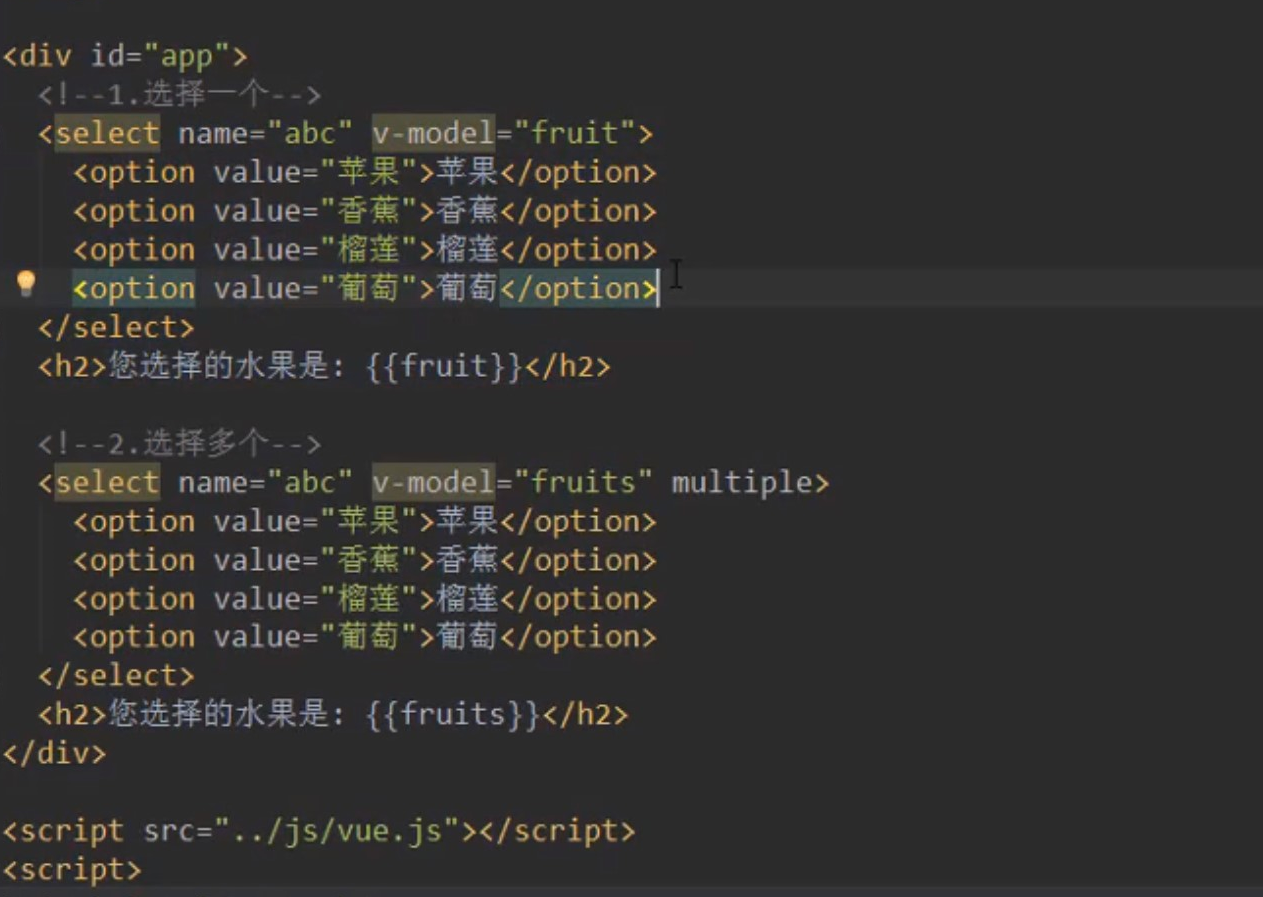Click the 榴莲 option line under v-model="fruit"
The width and height of the screenshot is (1263, 897).
(365, 251)
